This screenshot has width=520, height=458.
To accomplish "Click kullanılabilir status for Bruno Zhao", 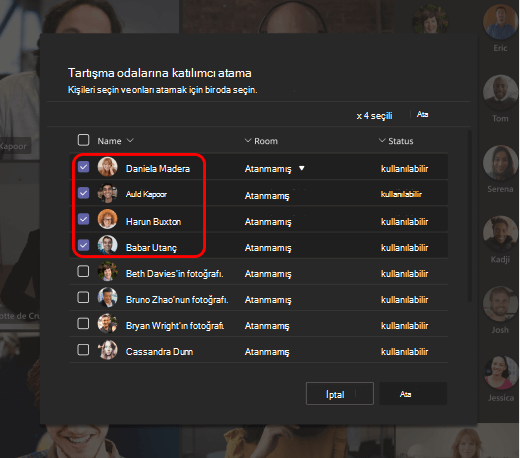I will [x=404, y=300].
